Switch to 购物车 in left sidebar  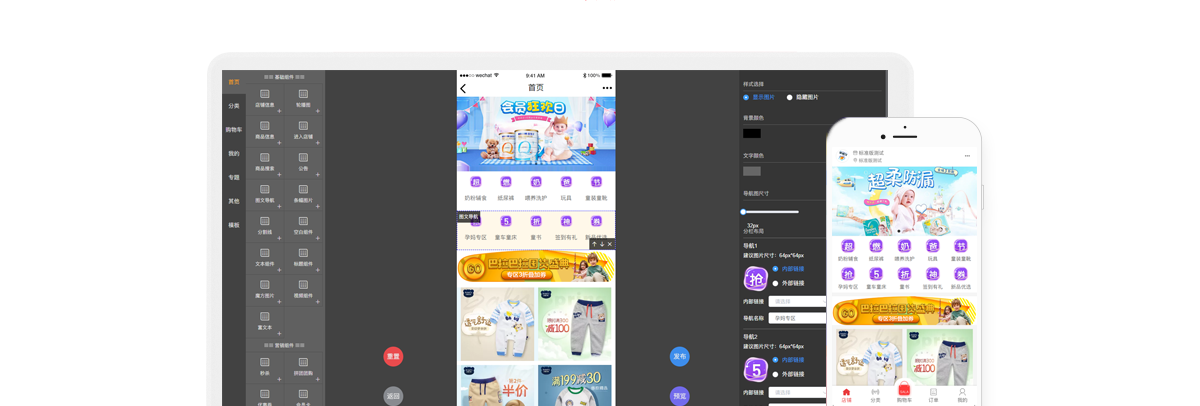[x=234, y=130]
